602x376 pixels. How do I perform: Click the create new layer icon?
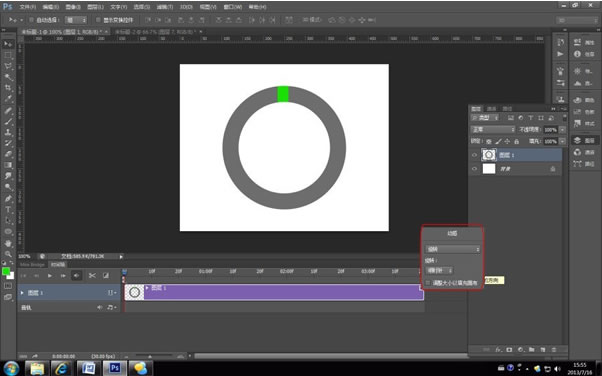pyautogui.click(x=543, y=349)
